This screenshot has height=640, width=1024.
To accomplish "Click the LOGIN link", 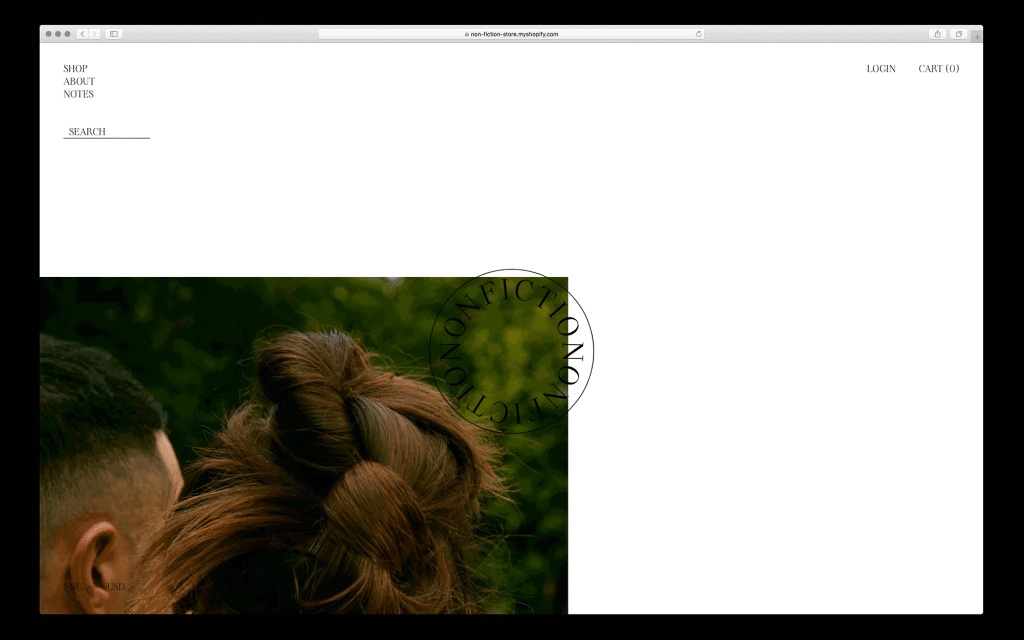I will click(x=881, y=68).
